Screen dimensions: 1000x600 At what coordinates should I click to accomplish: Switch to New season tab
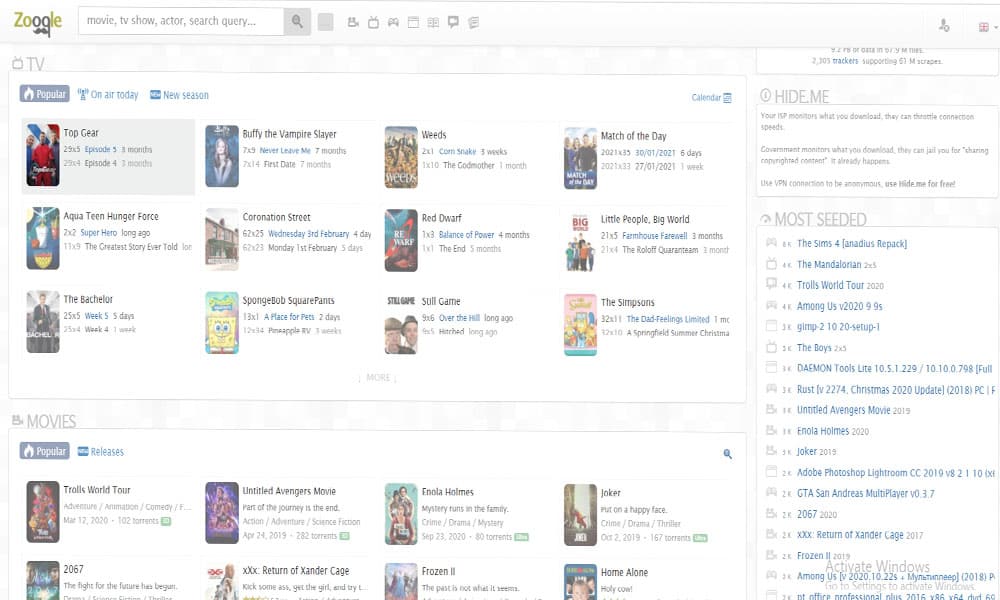[x=179, y=95]
